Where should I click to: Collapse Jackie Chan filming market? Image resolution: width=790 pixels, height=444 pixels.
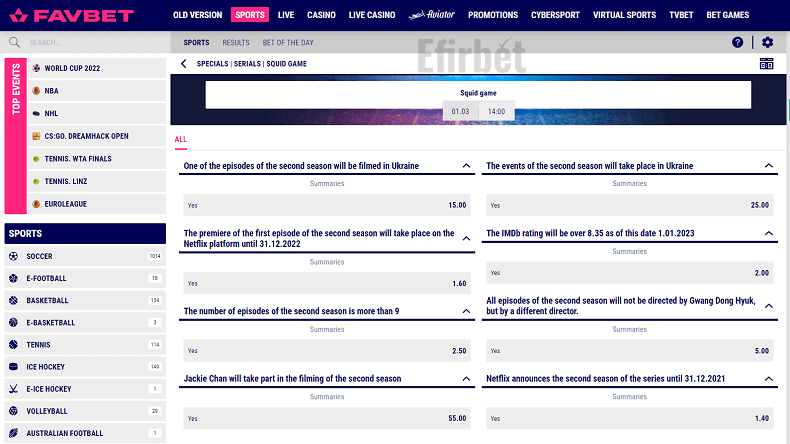coord(467,379)
